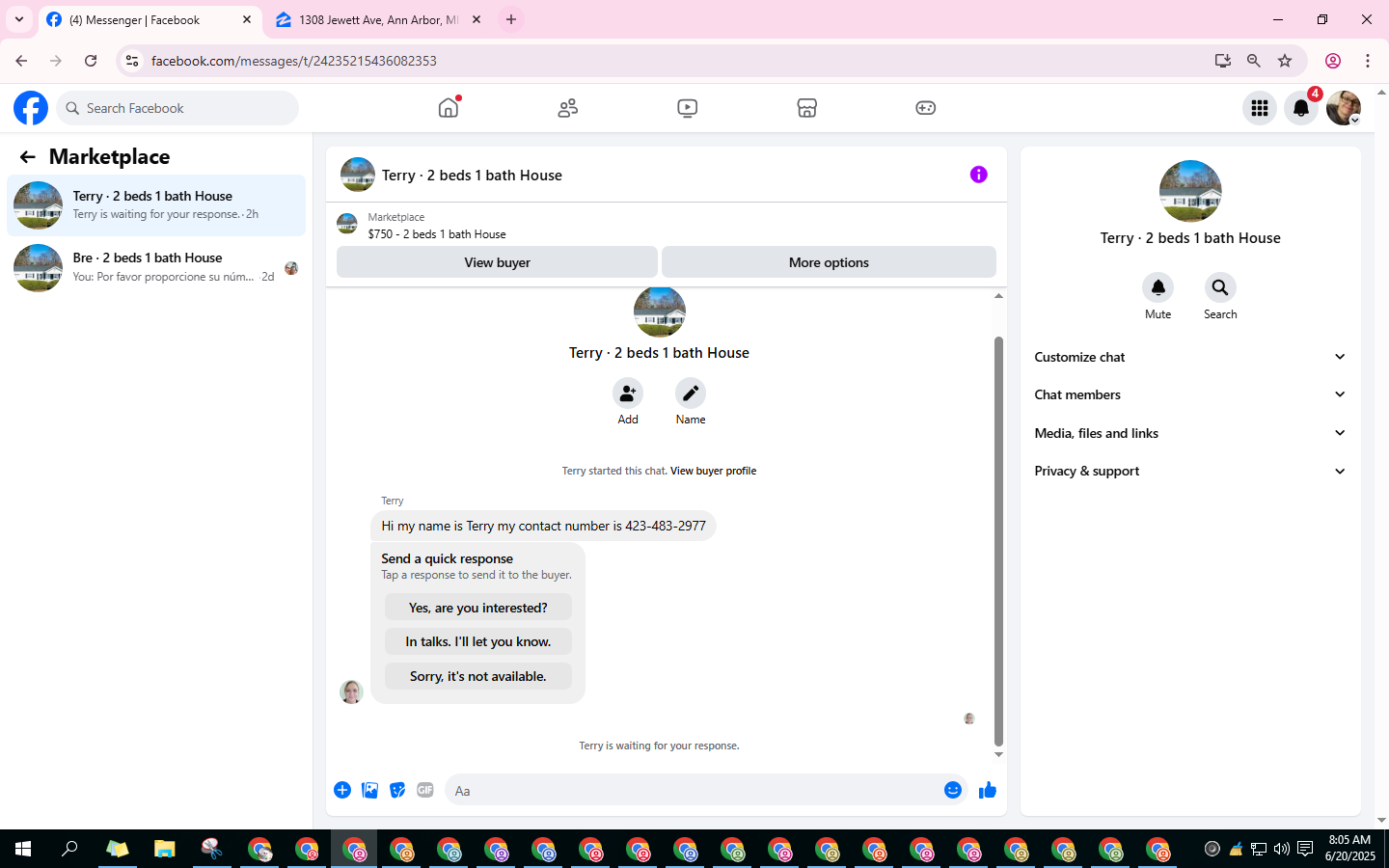Open the zoom magnifier icon in address bar
The width and height of the screenshot is (1389, 868).
(x=1254, y=61)
